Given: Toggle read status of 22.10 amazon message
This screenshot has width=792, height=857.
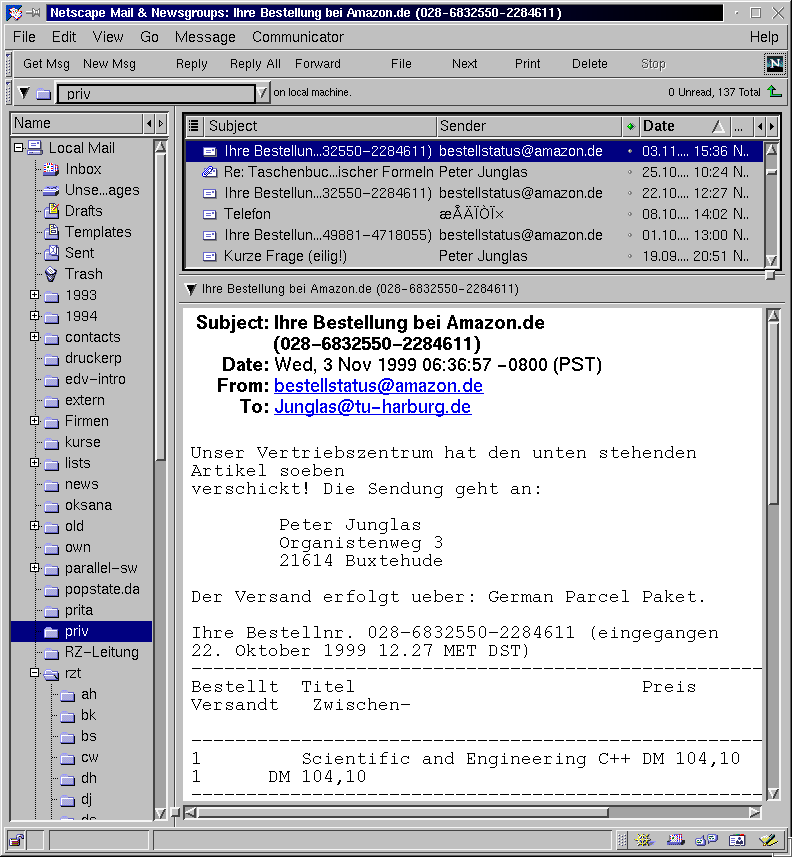Looking at the screenshot, I should 630,193.
